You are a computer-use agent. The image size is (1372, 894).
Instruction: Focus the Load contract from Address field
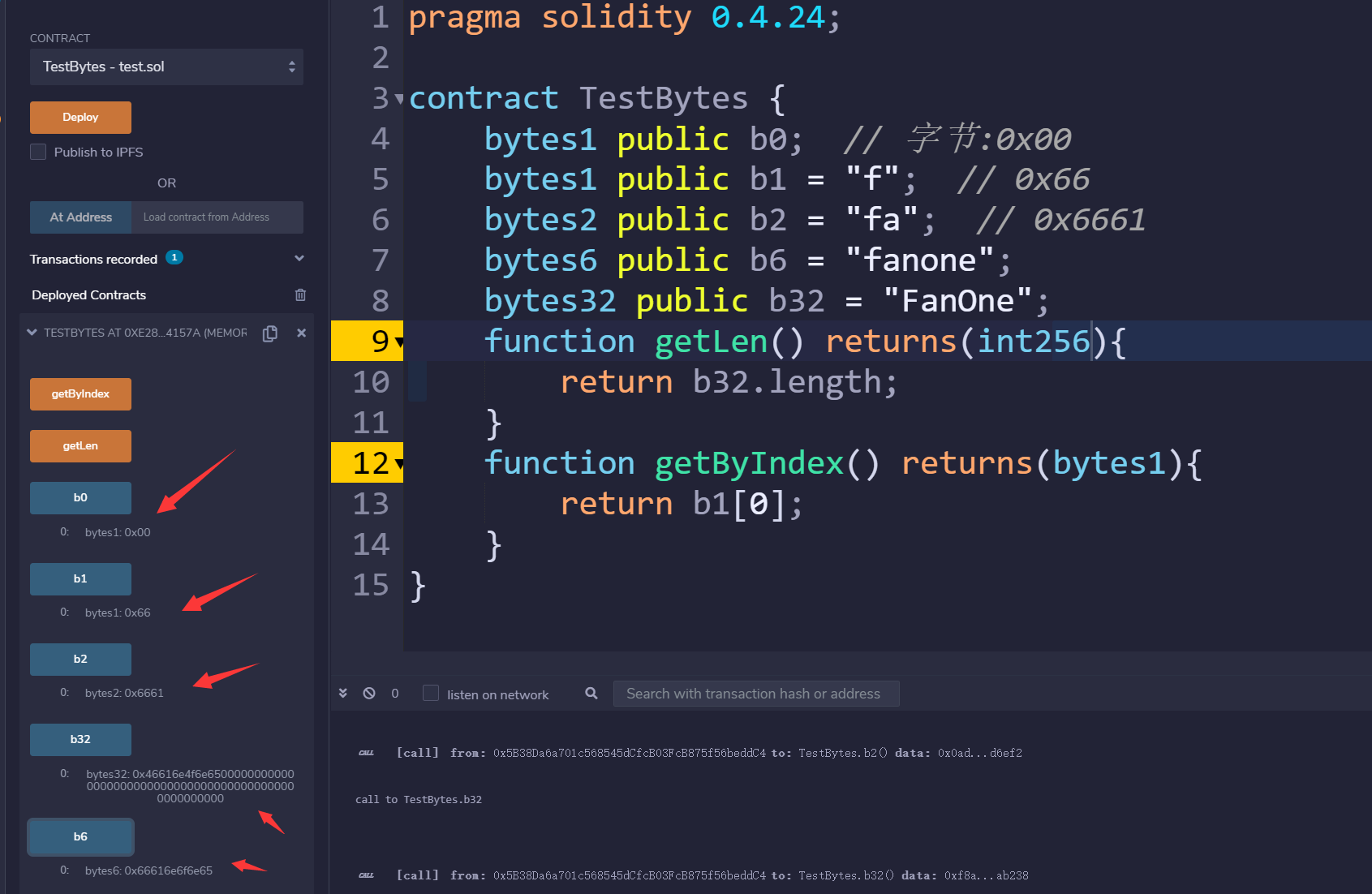point(217,217)
